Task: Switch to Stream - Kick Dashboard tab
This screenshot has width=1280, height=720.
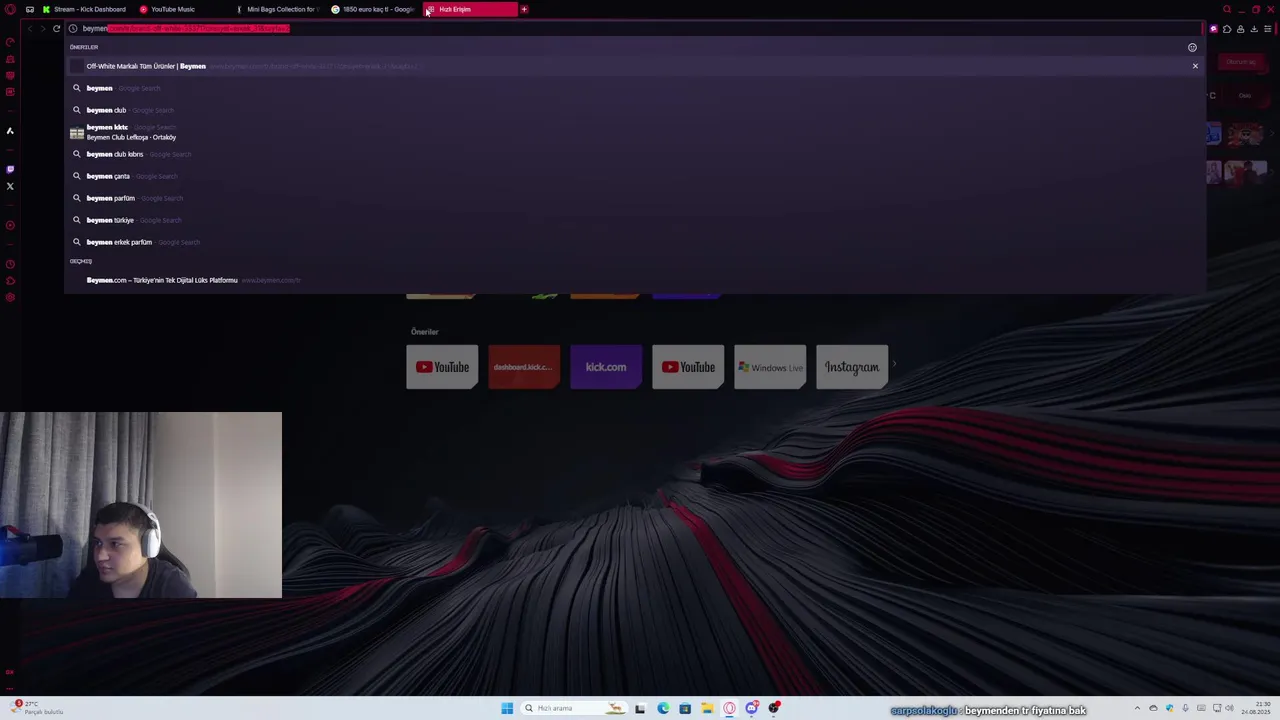Action: click(84, 9)
